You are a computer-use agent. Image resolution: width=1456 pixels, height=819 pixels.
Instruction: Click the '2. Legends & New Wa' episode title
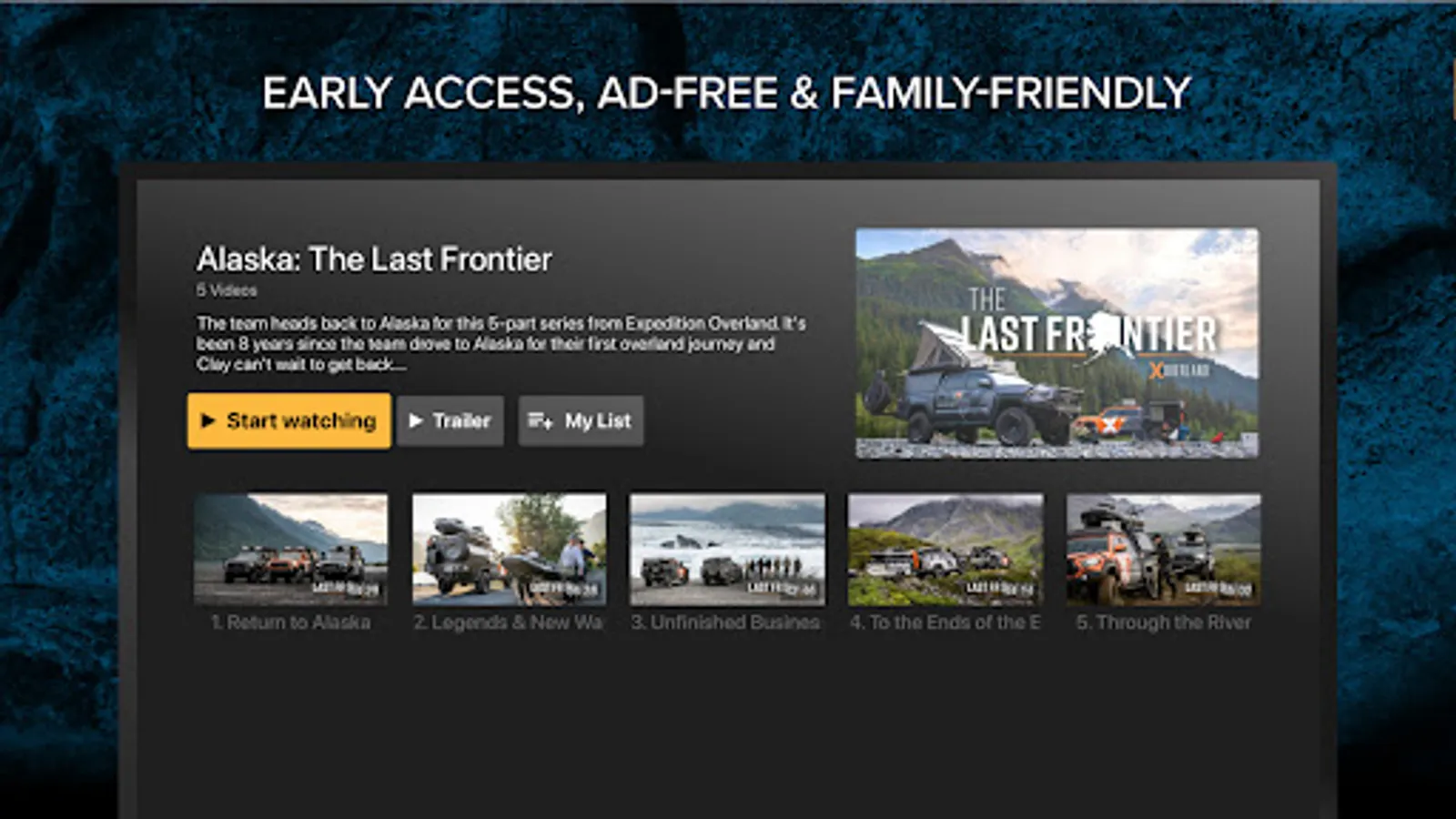pyautogui.click(x=509, y=622)
